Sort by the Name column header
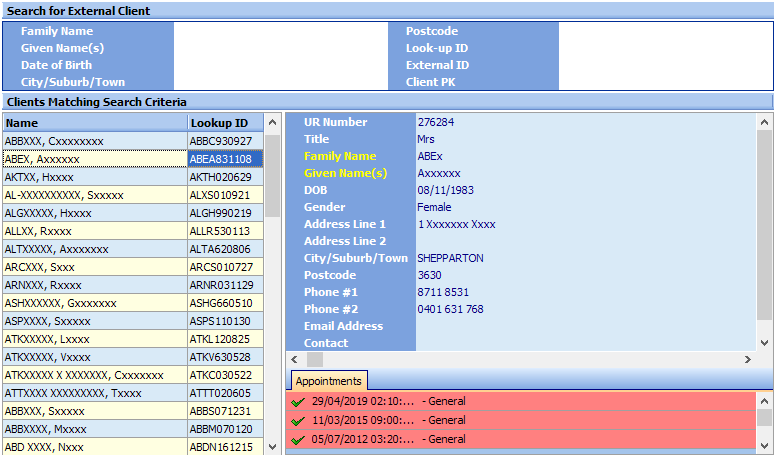 coord(95,123)
